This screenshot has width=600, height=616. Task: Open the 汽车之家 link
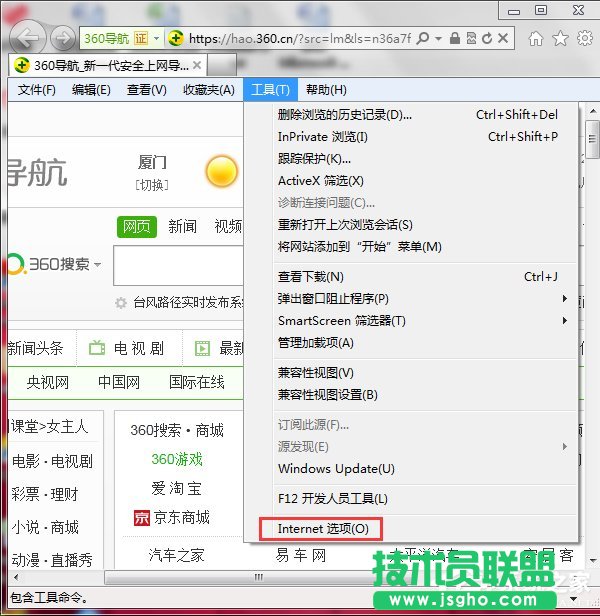click(x=176, y=555)
